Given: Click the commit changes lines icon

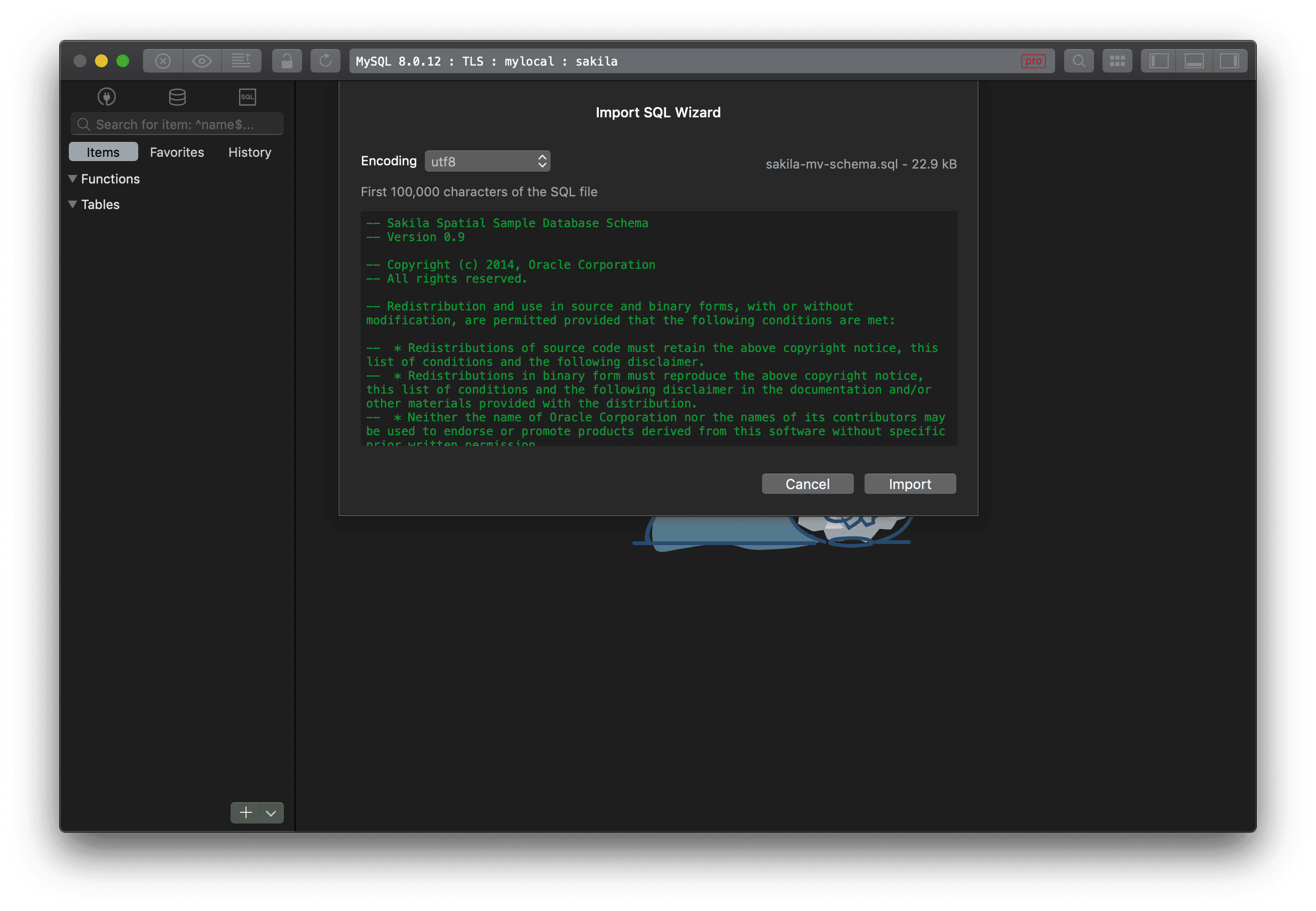Looking at the screenshot, I should pos(241,61).
